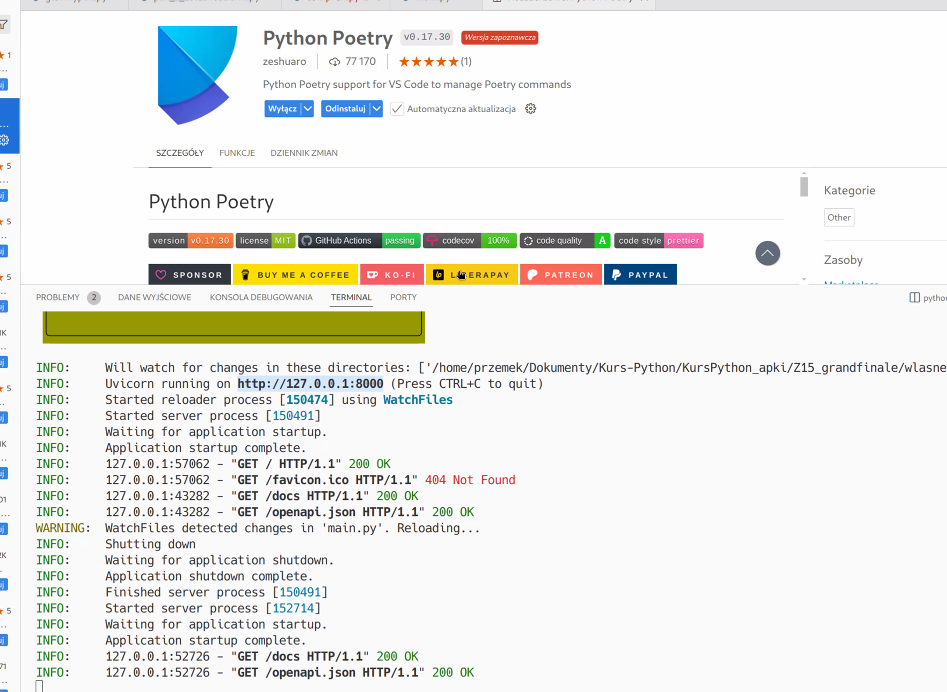
Task: Click the zeshuaro publisher link
Action: click(x=284, y=62)
